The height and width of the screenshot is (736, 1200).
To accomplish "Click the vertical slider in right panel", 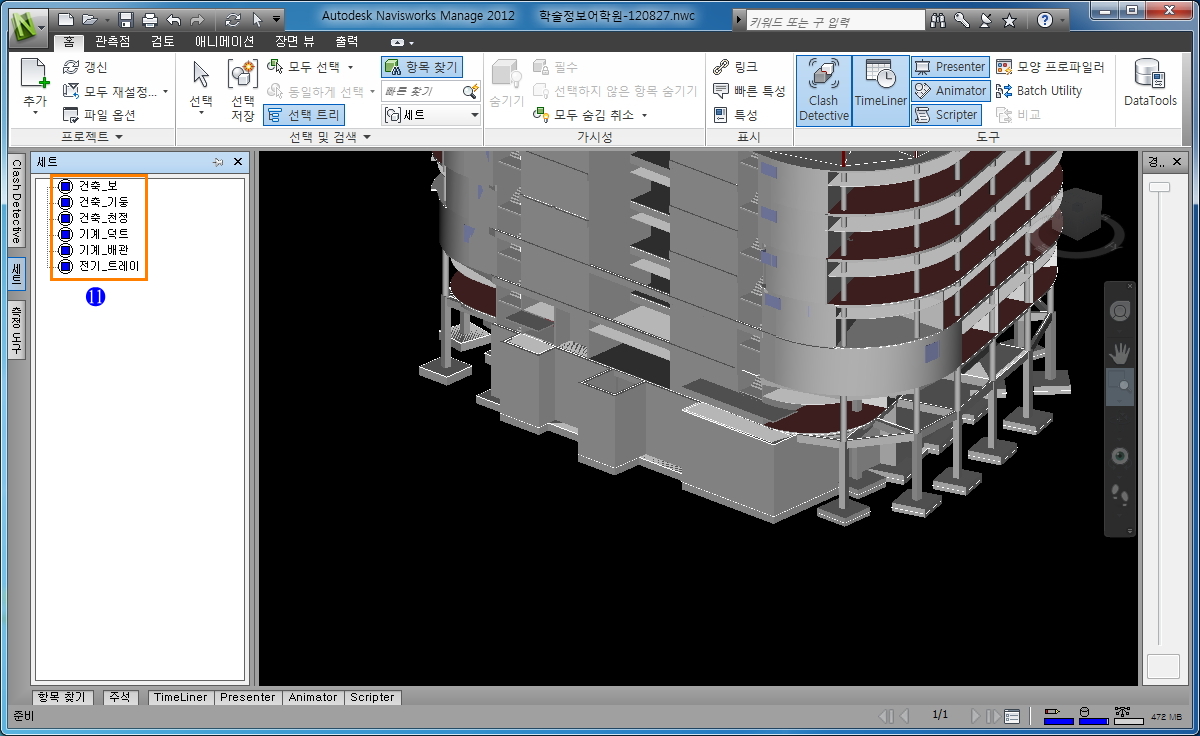I will 1159,187.
